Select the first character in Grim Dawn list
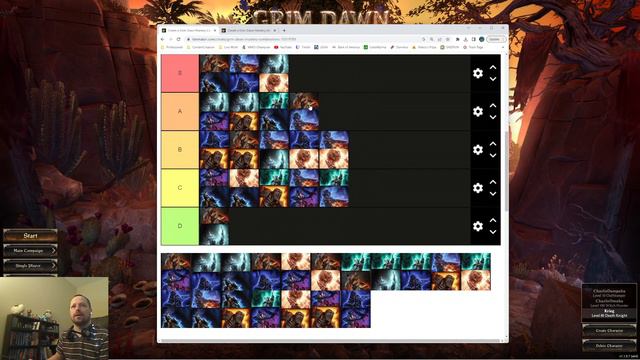This screenshot has height=360, width=640. click(x=609, y=293)
